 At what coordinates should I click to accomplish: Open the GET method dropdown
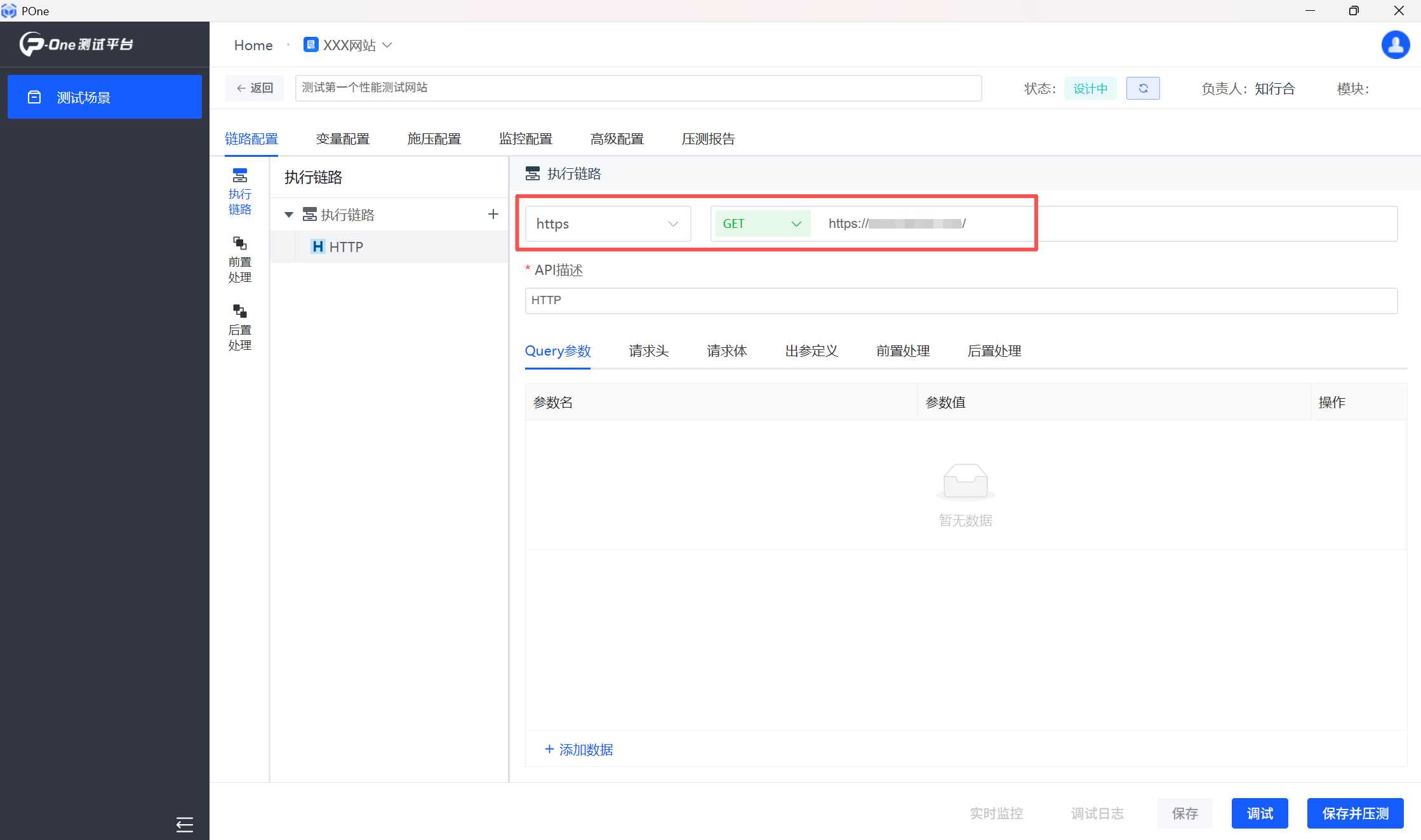761,223
